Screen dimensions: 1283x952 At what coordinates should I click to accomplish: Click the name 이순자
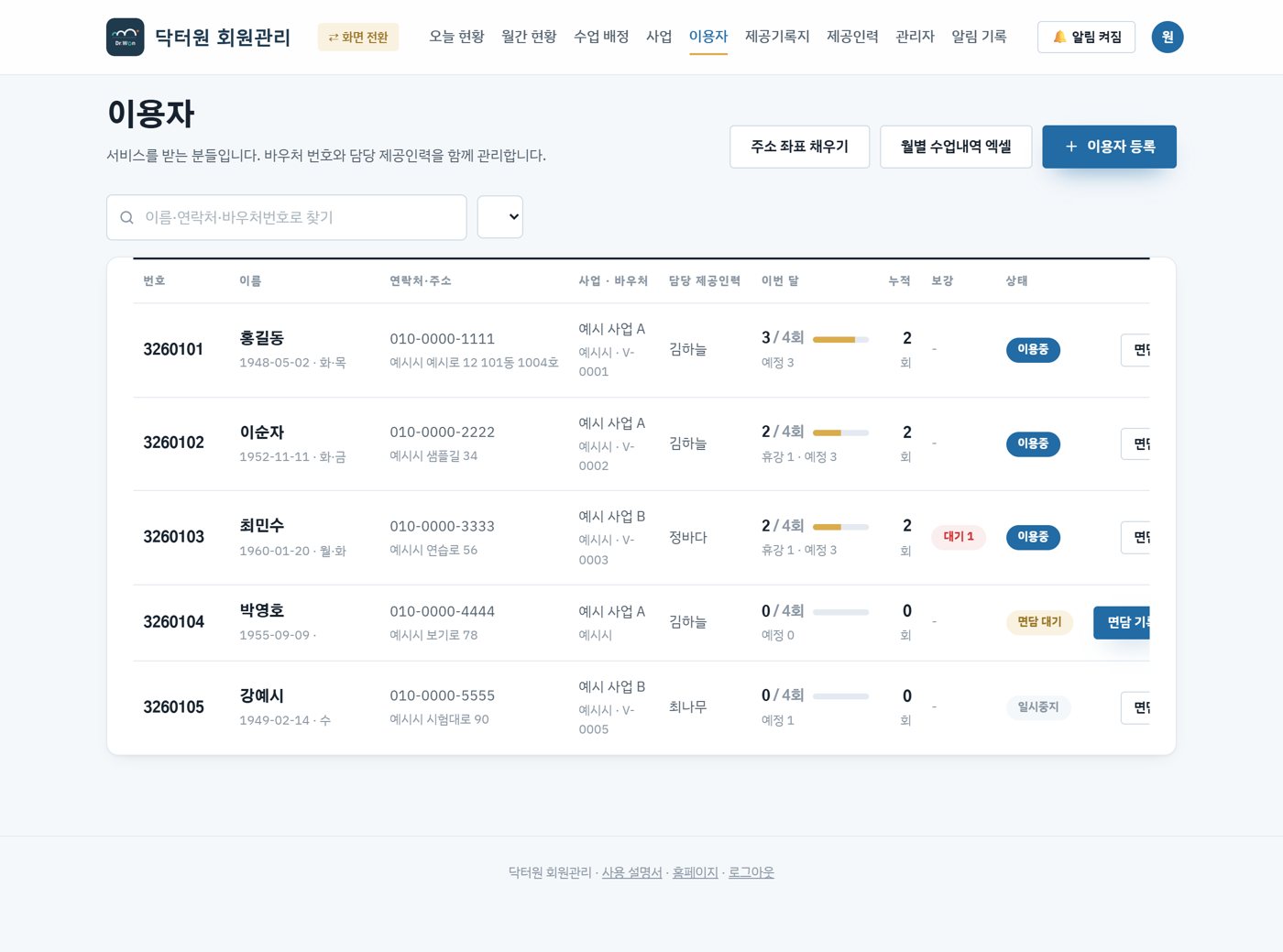point(262,432)
